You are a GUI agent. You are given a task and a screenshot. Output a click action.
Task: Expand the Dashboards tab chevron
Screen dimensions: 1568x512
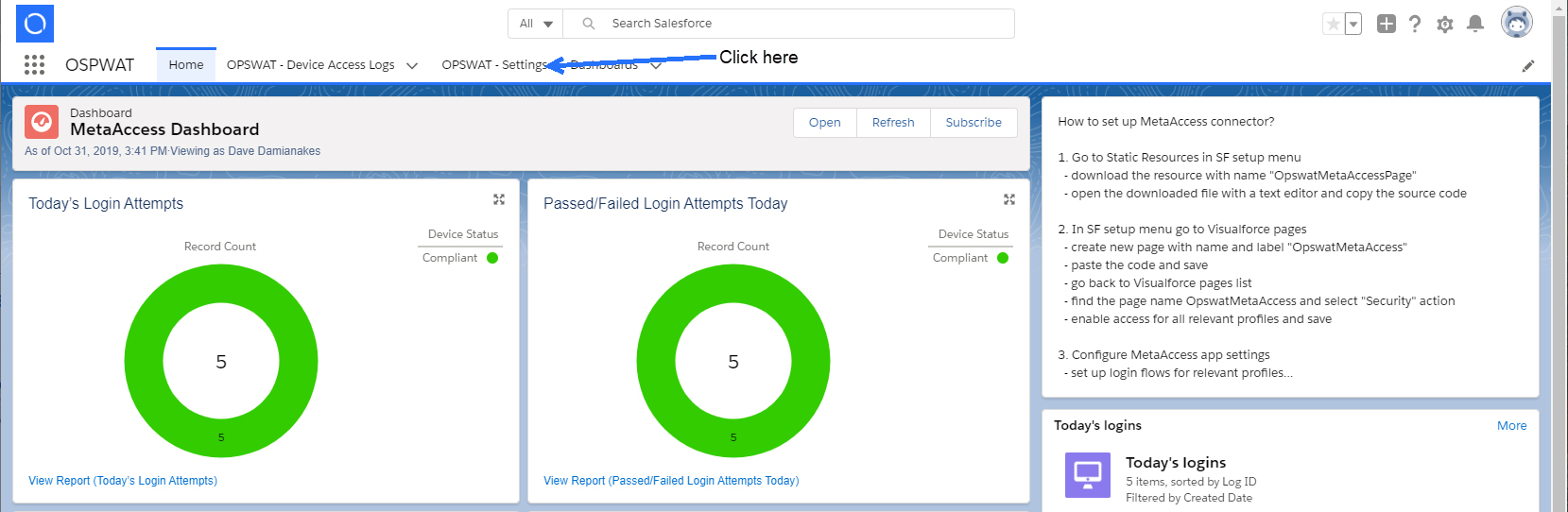click(x=656, y=66)
